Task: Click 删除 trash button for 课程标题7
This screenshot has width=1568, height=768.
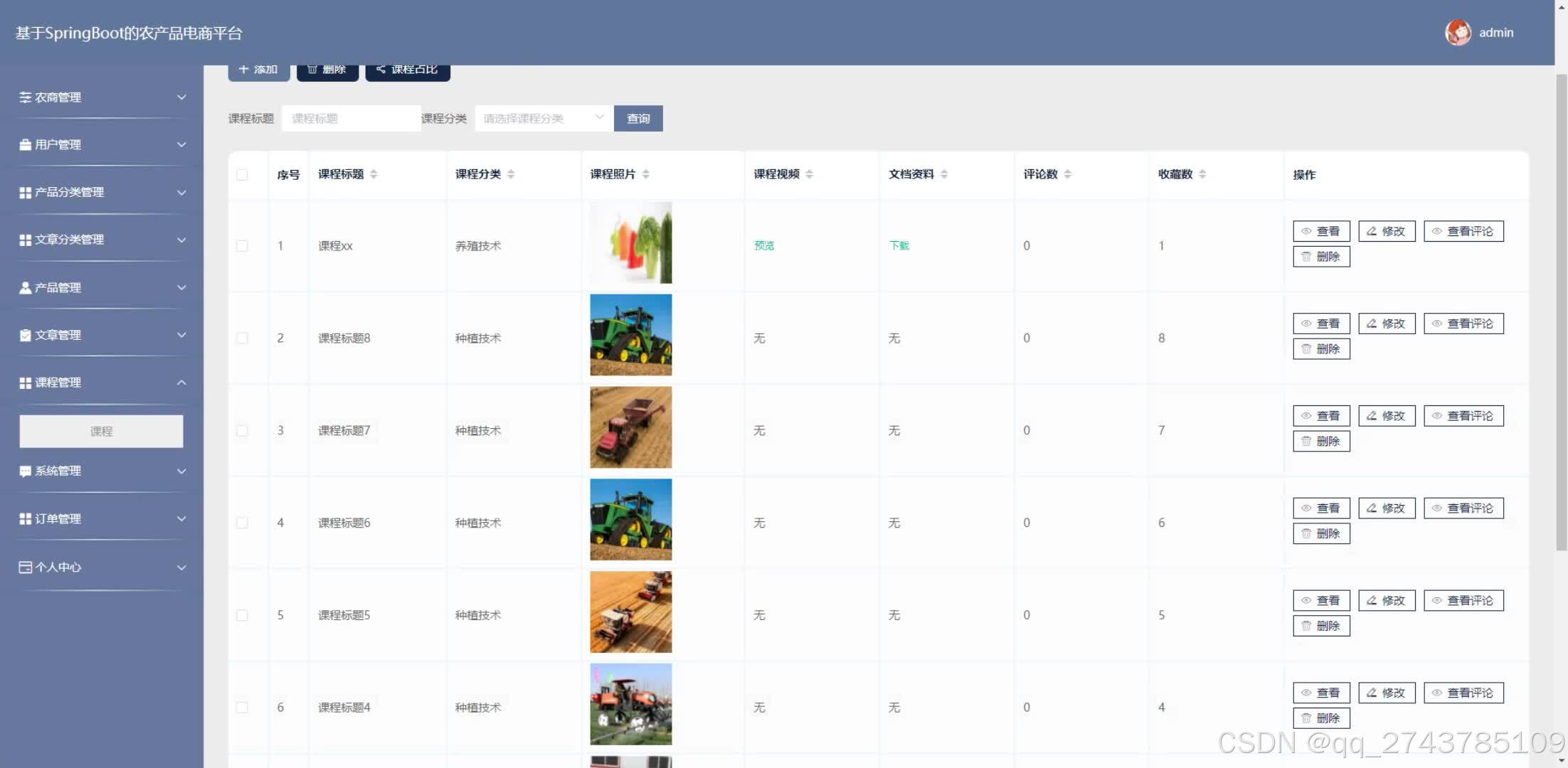Action: (x=1321, y=441)
